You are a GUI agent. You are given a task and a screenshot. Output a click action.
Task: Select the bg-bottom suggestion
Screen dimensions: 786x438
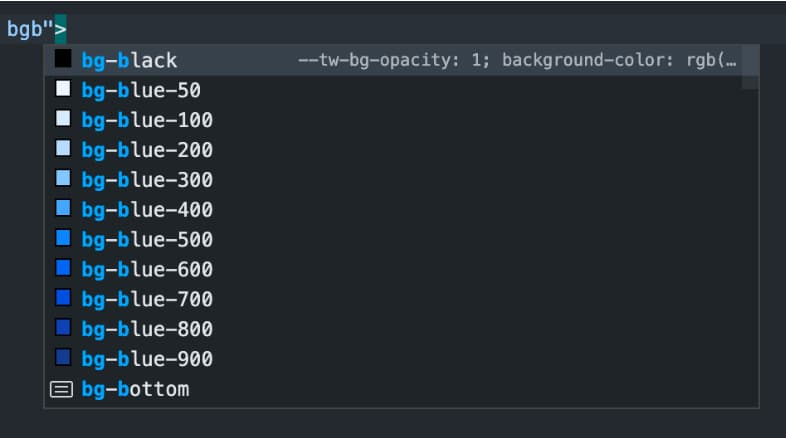135,389
